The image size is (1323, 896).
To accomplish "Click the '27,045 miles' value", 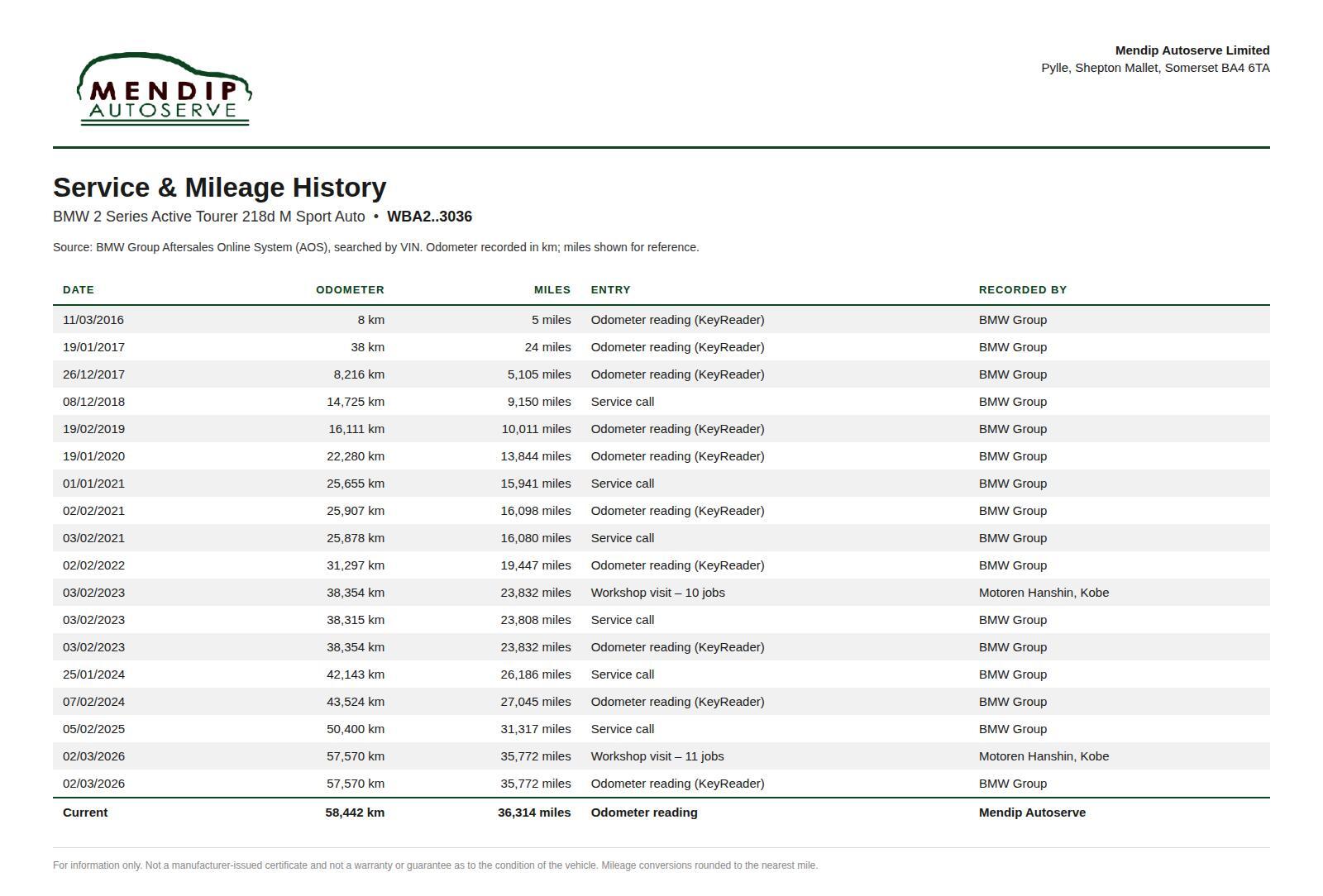I will [536, 702].
